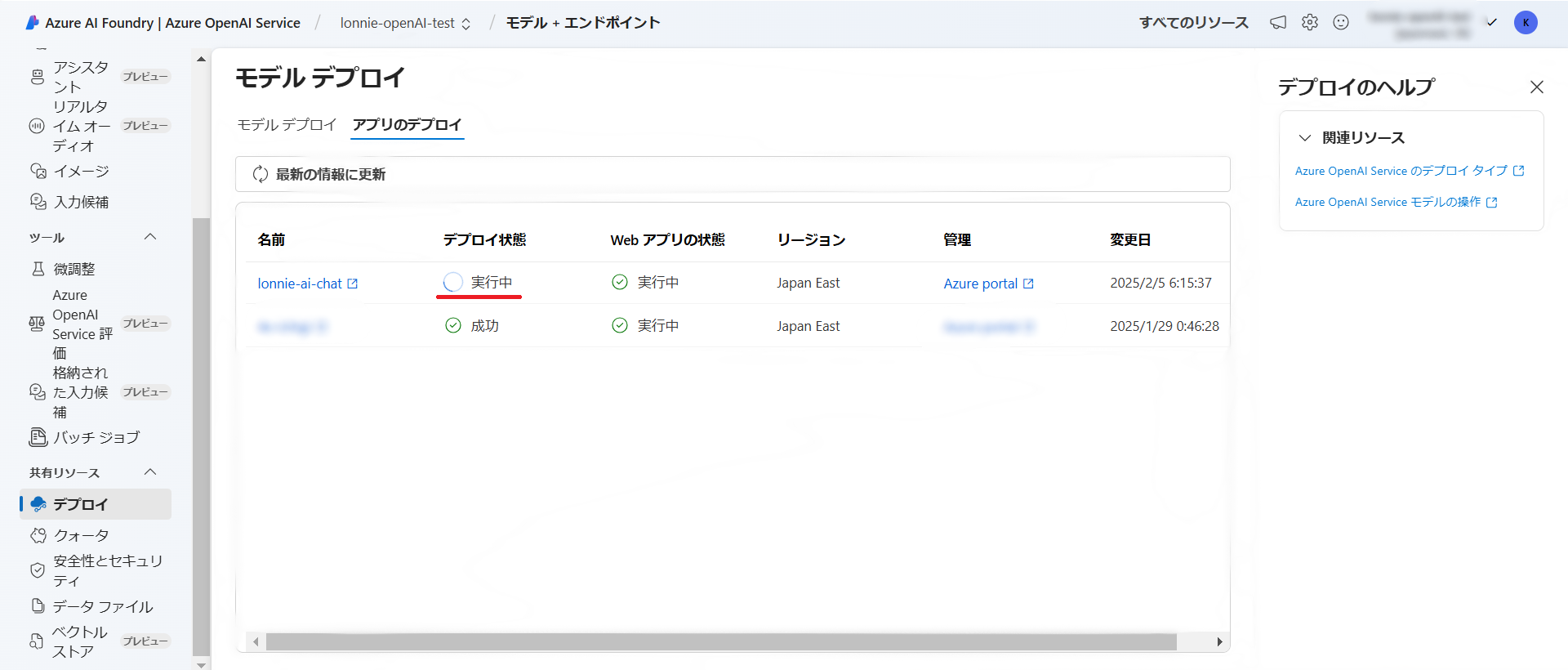Click the Web アプリの状態 column header

pyautogui.click(x=668, y=239)
